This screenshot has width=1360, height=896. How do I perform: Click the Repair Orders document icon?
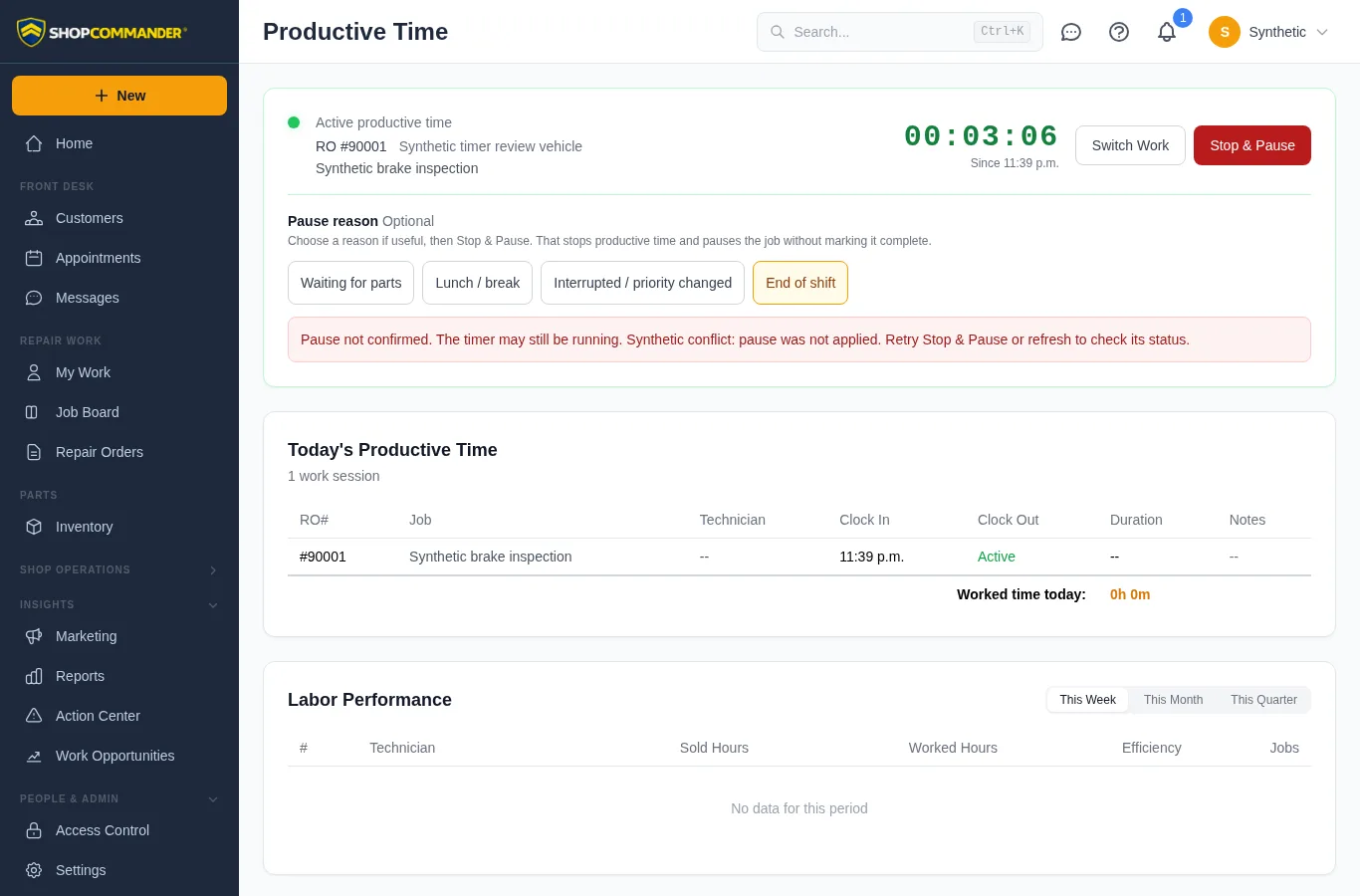coord(34,452)
